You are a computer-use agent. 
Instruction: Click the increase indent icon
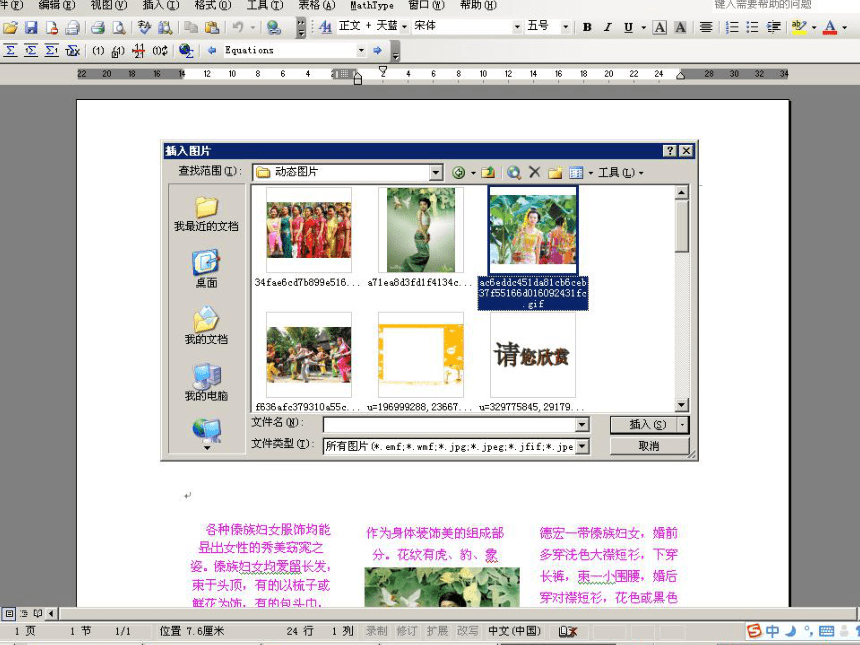pos(773,27)
